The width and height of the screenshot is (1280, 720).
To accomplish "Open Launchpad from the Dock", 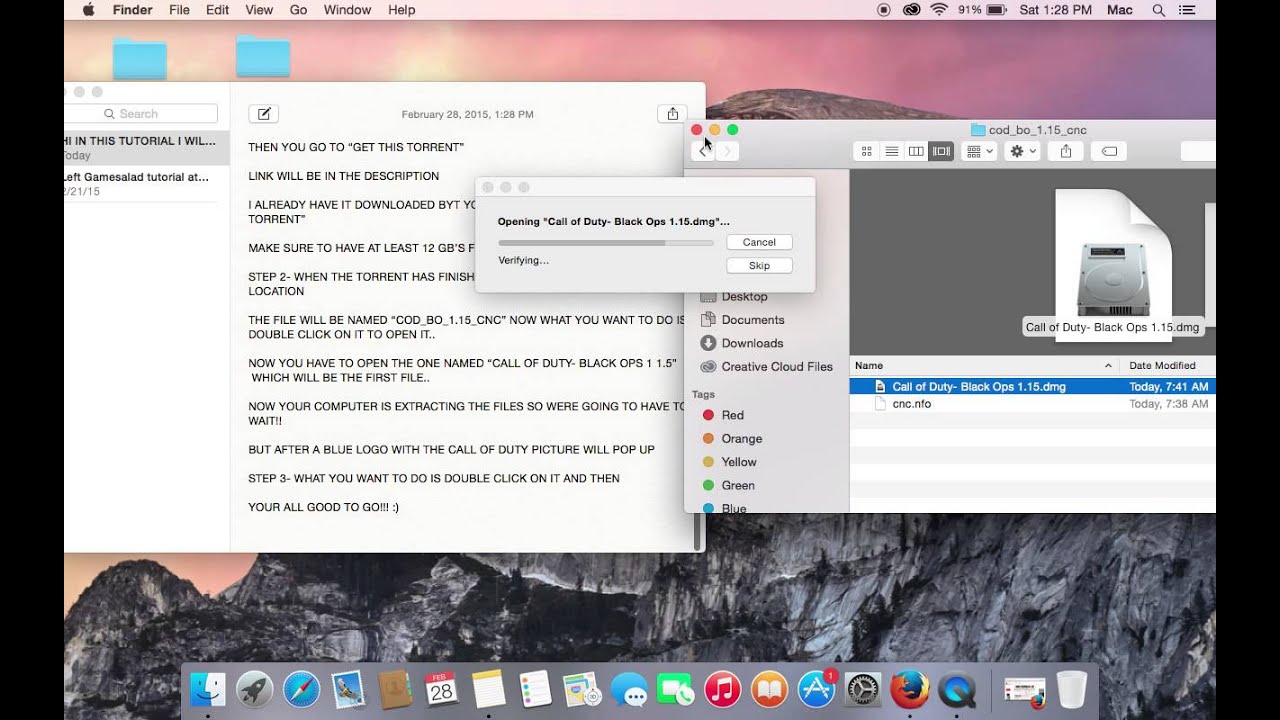I will (x=255, y=689).
